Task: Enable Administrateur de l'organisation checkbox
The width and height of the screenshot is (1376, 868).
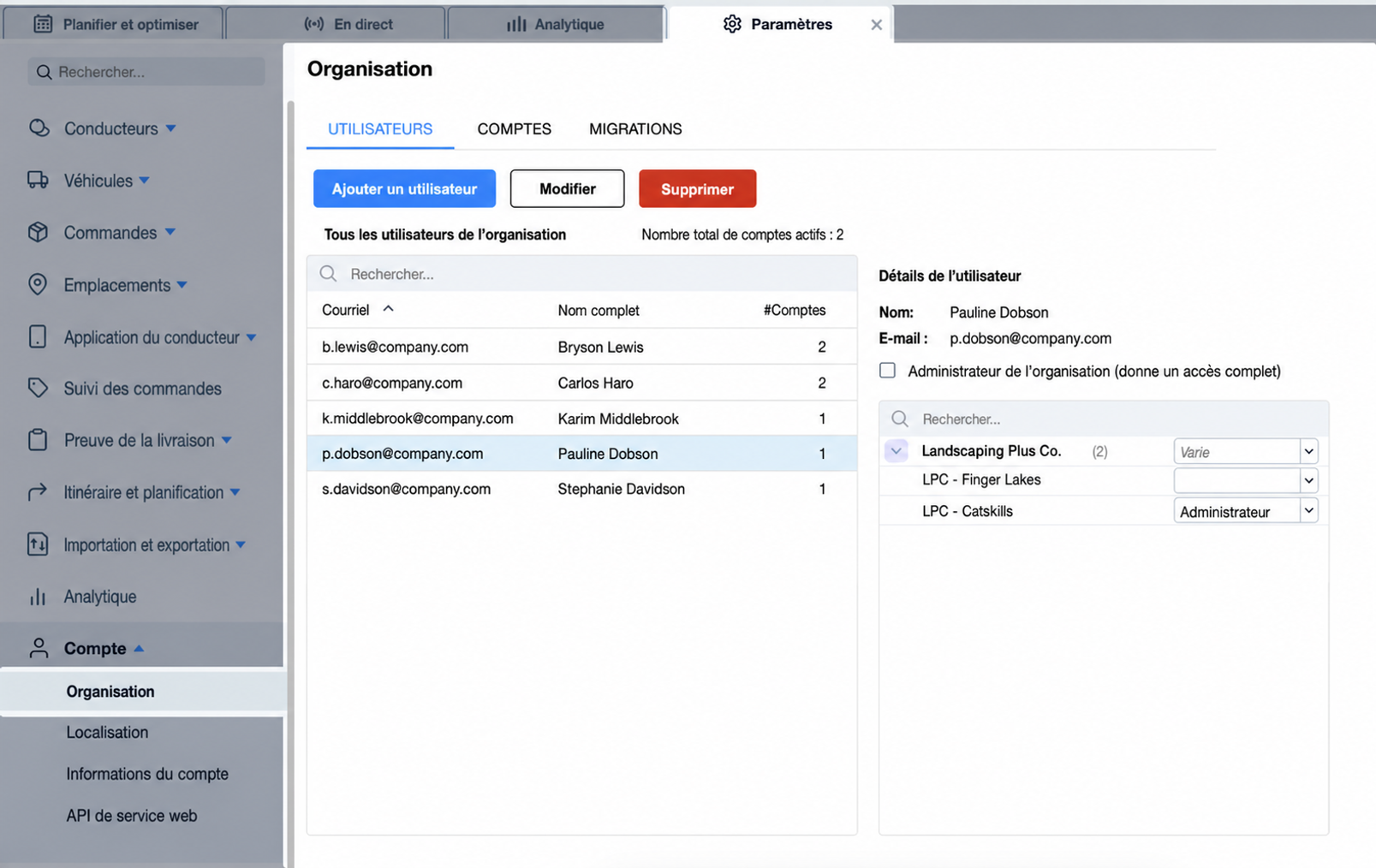Action: click(x=888, y=371)
